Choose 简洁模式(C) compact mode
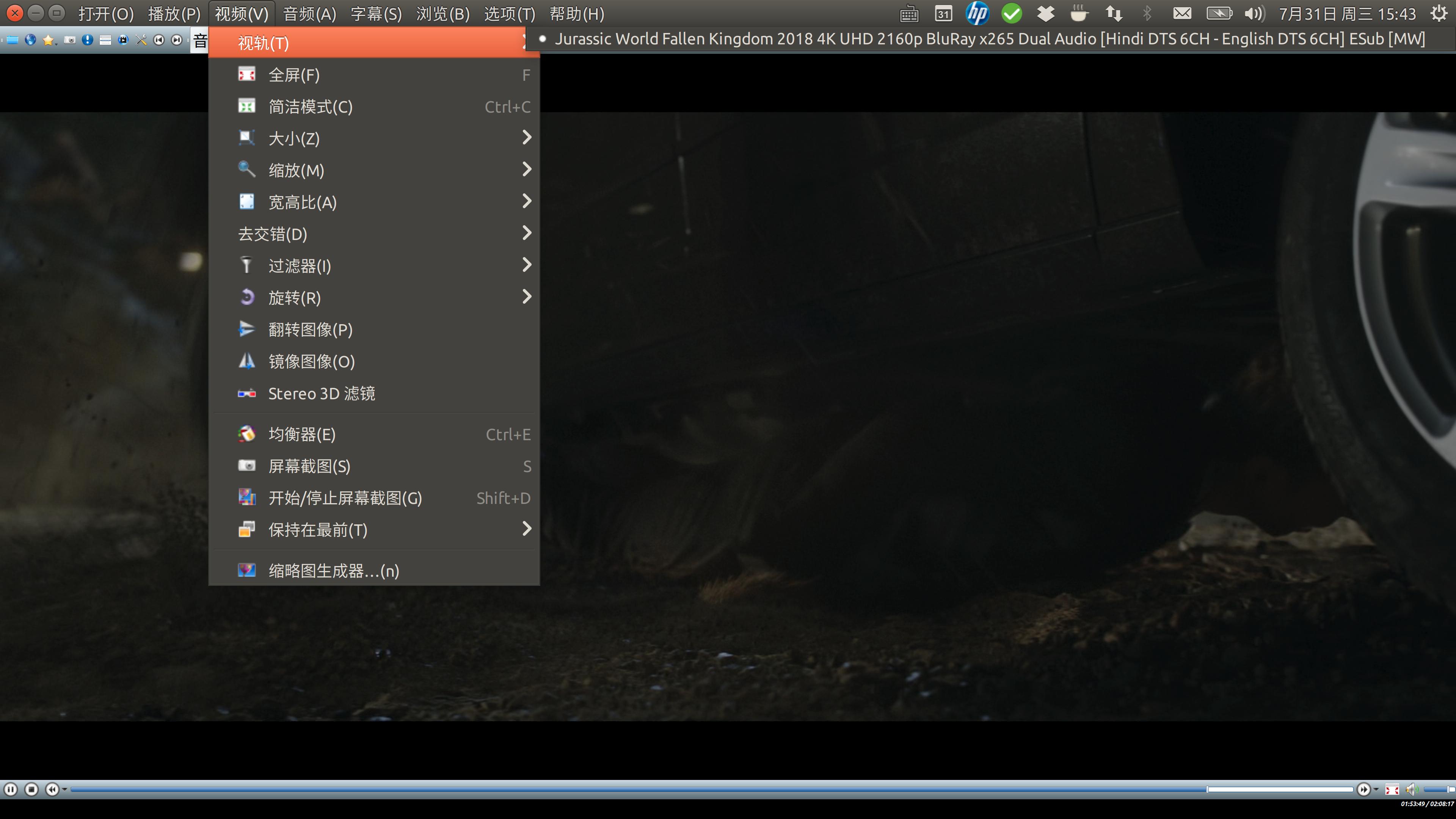 pos(374,107)
